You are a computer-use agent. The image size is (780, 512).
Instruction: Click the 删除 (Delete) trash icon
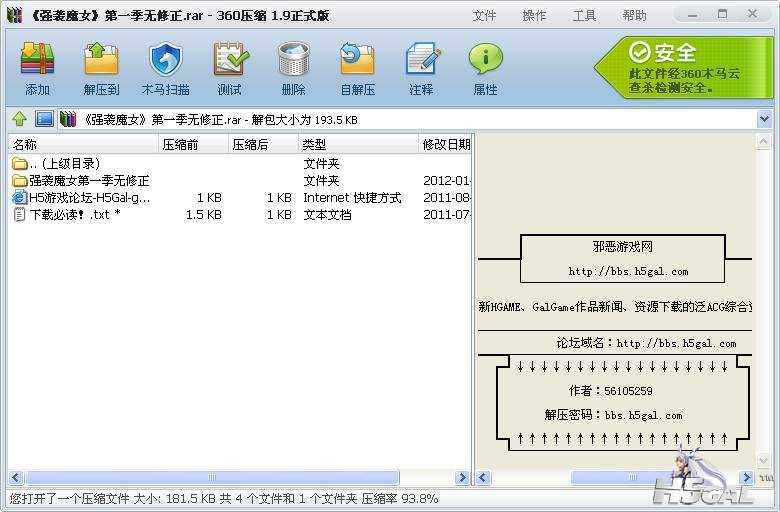(x=293, y=67)
